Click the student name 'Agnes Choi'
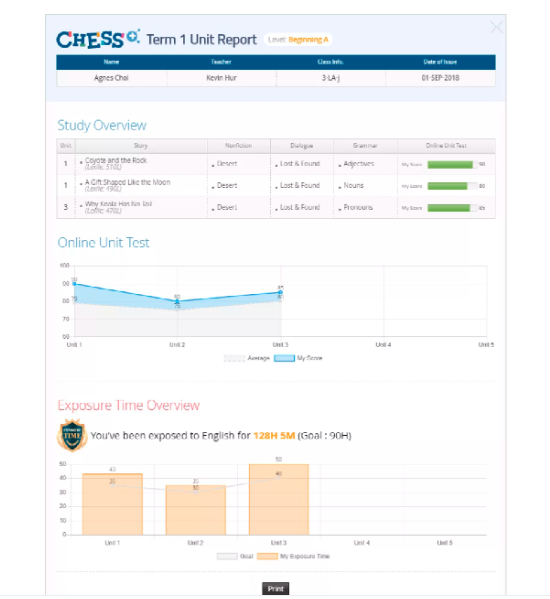This screenshot has height=599, width=550. tap(111, 78)
